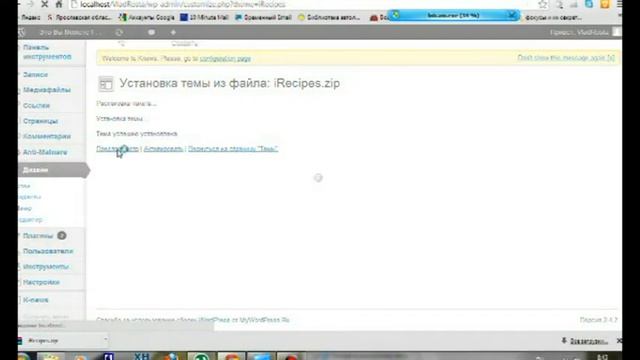Click the Просмотреть preview link
This screenshot has height=360, width=640.
tap(117, 149)
